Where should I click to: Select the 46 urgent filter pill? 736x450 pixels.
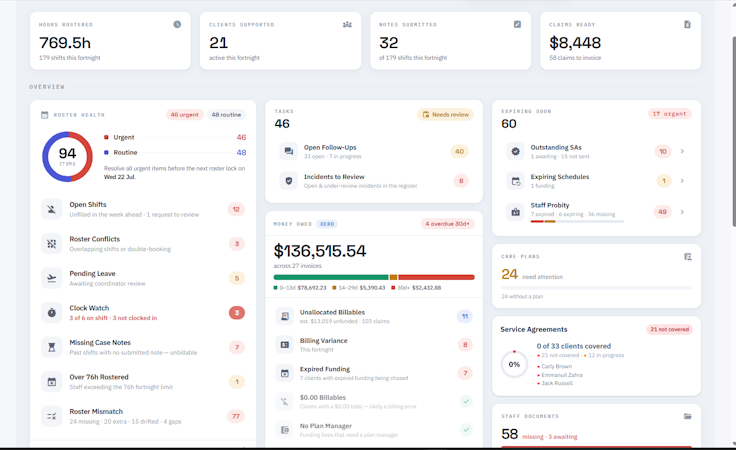pos(184,114)
